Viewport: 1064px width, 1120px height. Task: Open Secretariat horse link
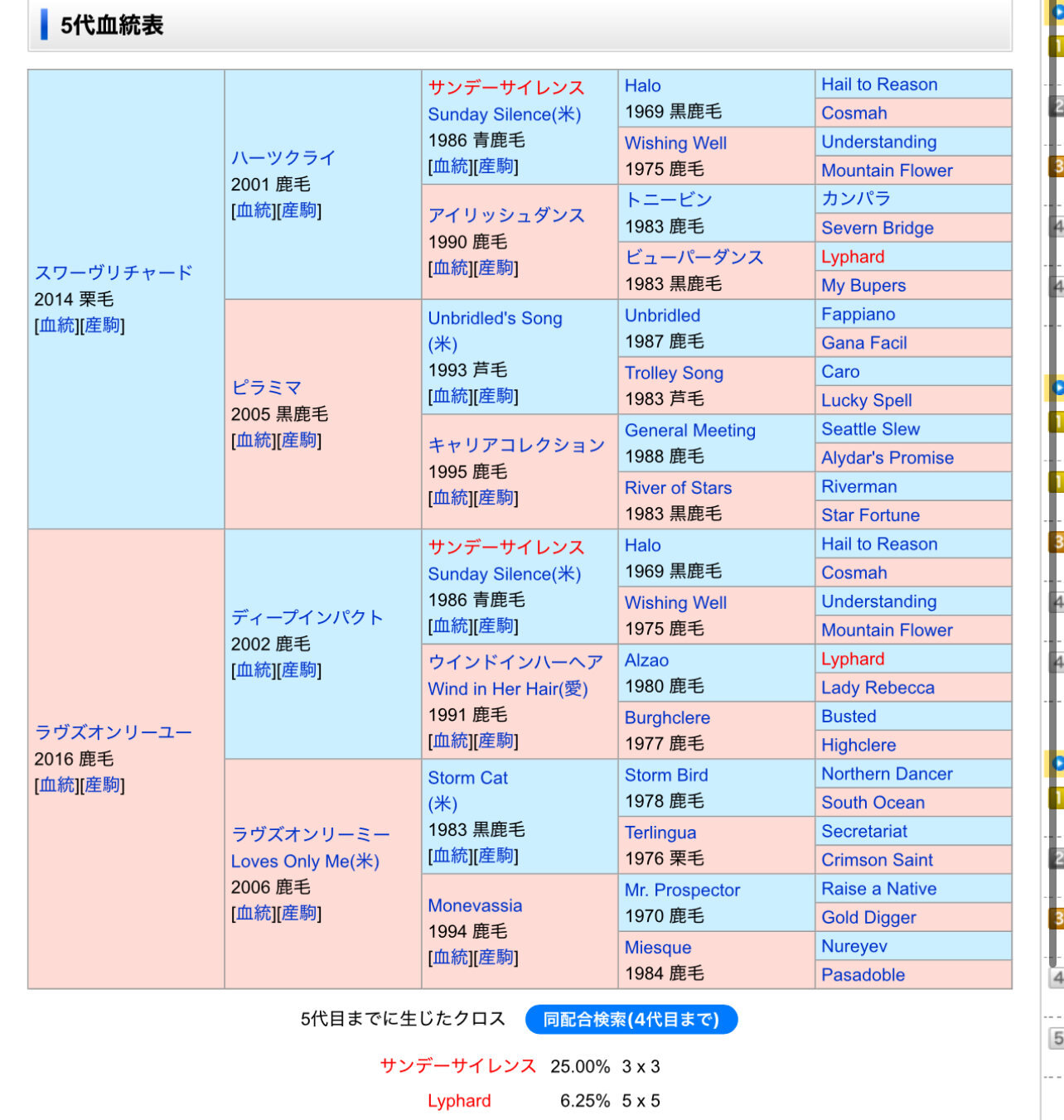click(x=864, y=831)
